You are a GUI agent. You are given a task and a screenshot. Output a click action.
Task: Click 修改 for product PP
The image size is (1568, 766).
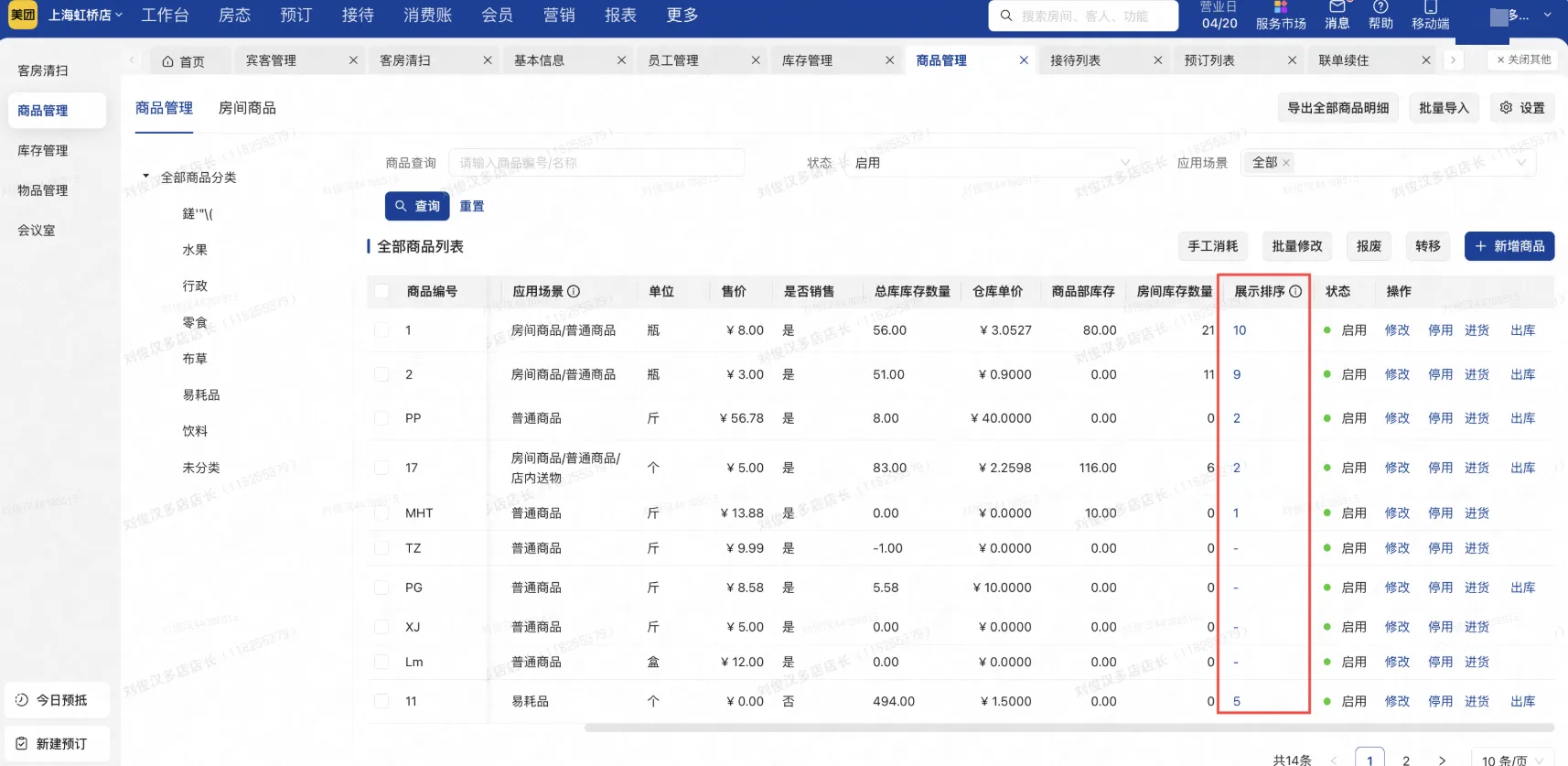point(1397,418)
